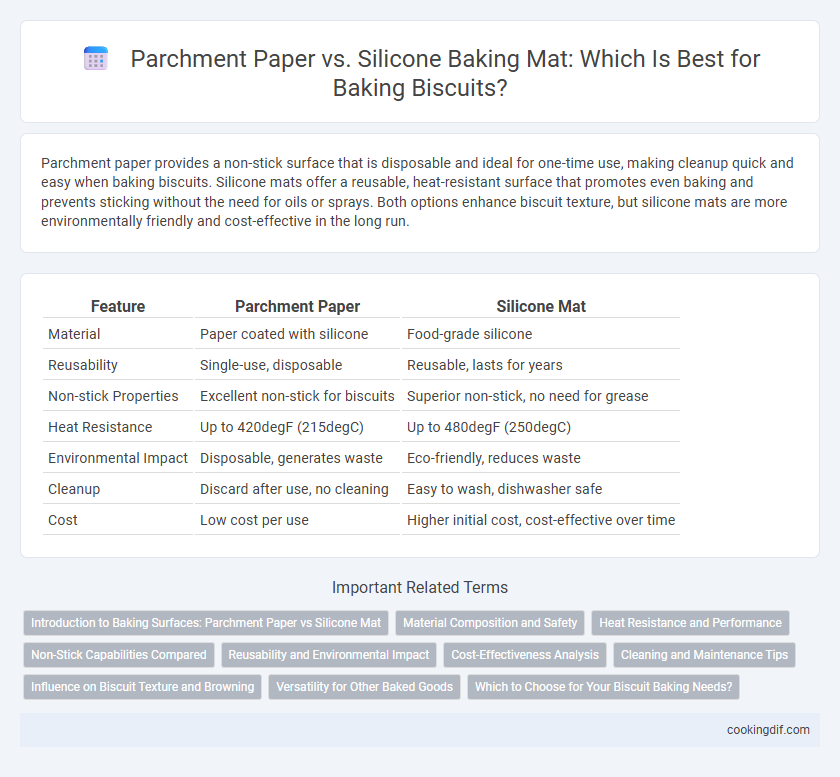Open Reusability and Environmental Impact tag

(x=328, y=655)
